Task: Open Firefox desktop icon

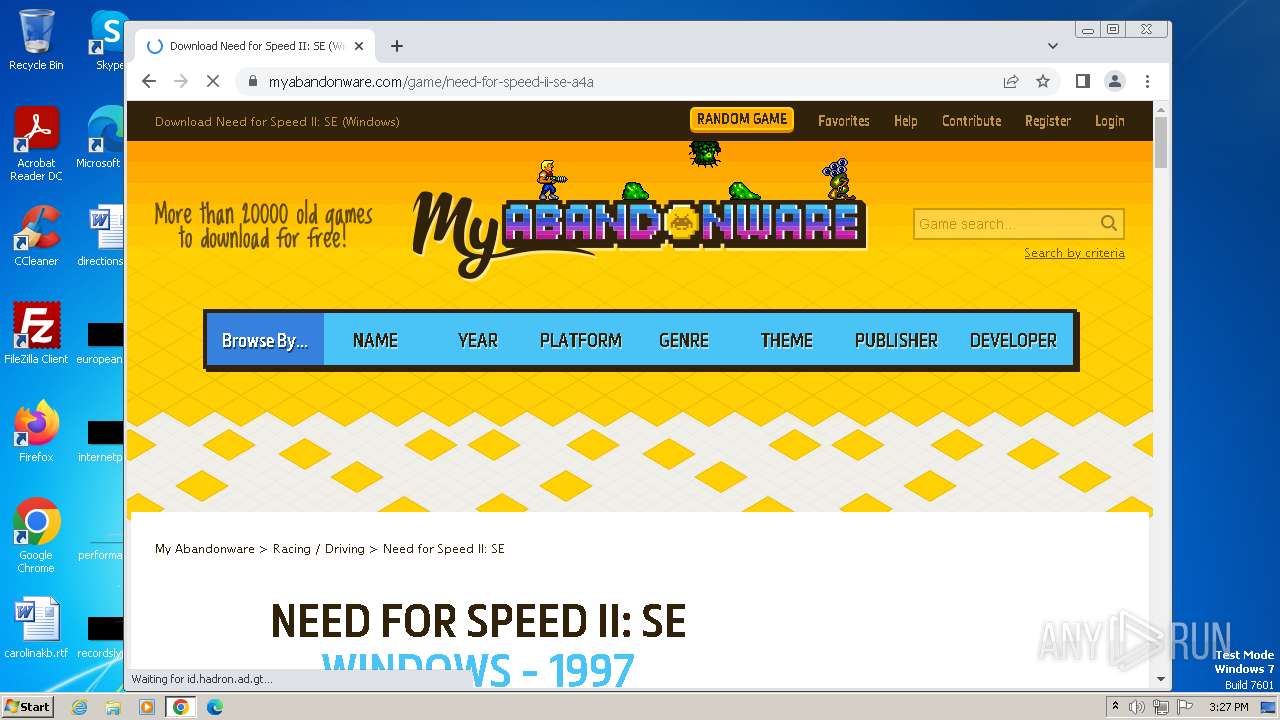Action: pos(36,432)
